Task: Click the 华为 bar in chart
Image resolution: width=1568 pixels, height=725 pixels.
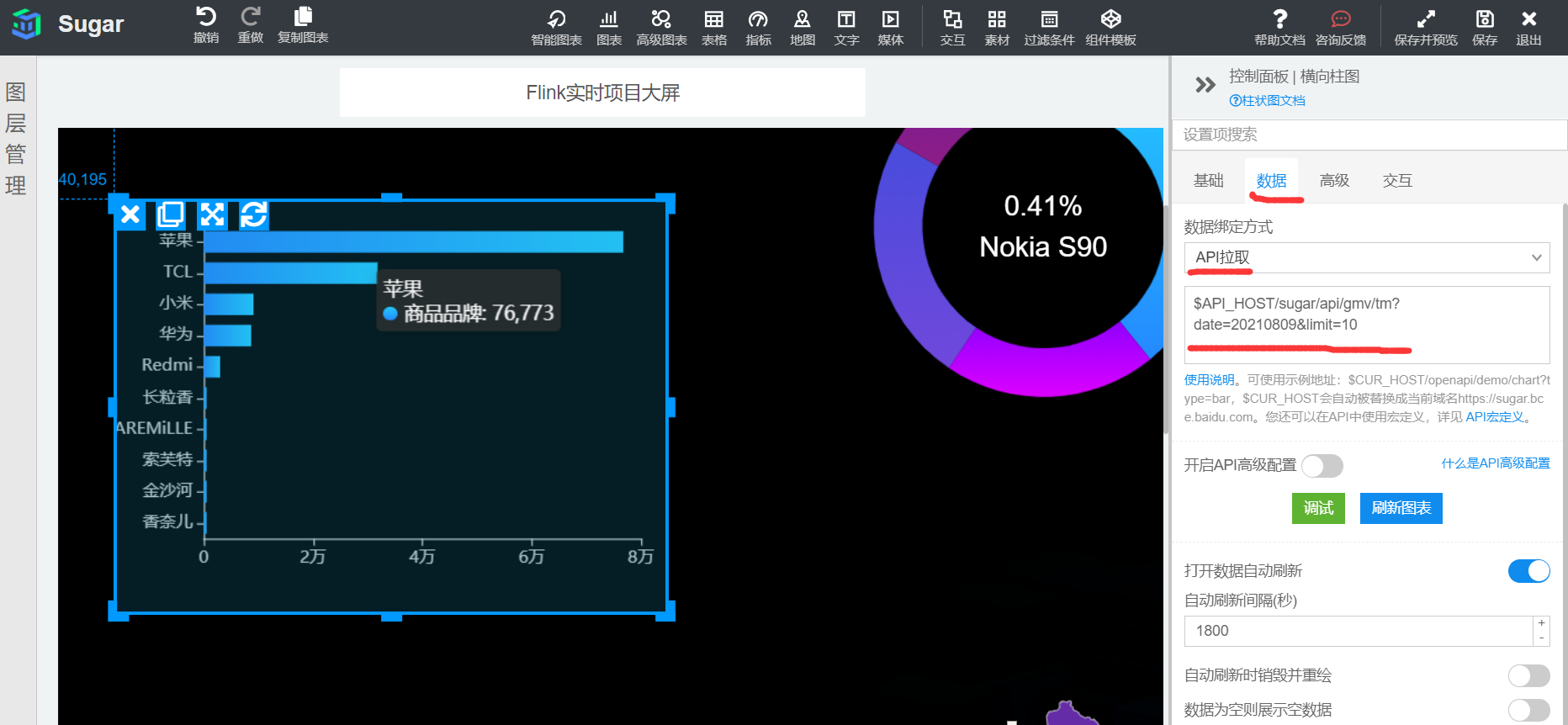Action: pos(228,336)
